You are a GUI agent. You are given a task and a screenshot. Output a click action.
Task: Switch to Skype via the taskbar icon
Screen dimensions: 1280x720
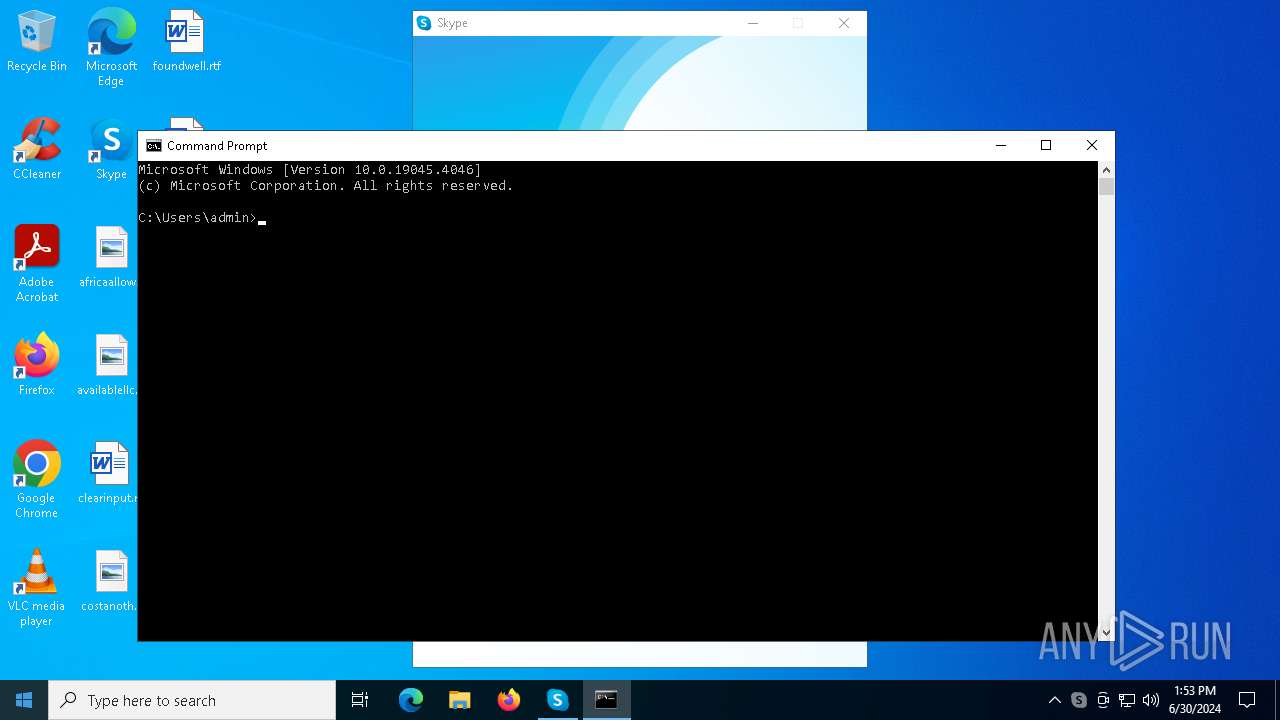click(558, 700)
